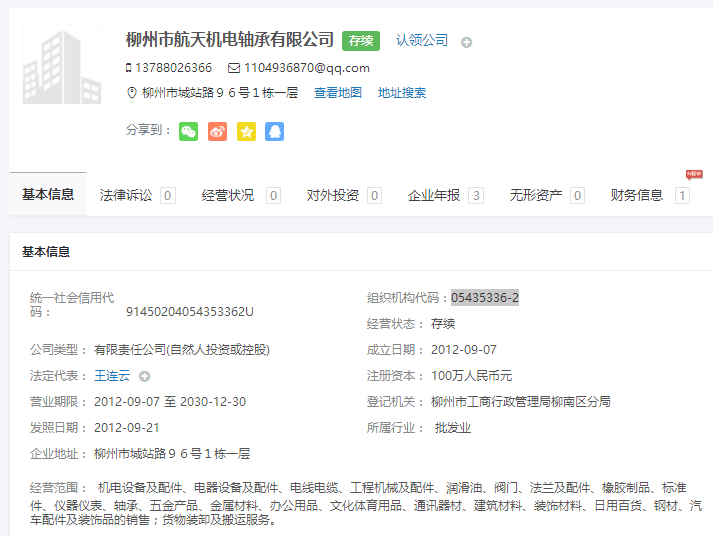Go to the 无形资产 tab
This screenshot has width=713, height=536.
(x=536, y=196)
